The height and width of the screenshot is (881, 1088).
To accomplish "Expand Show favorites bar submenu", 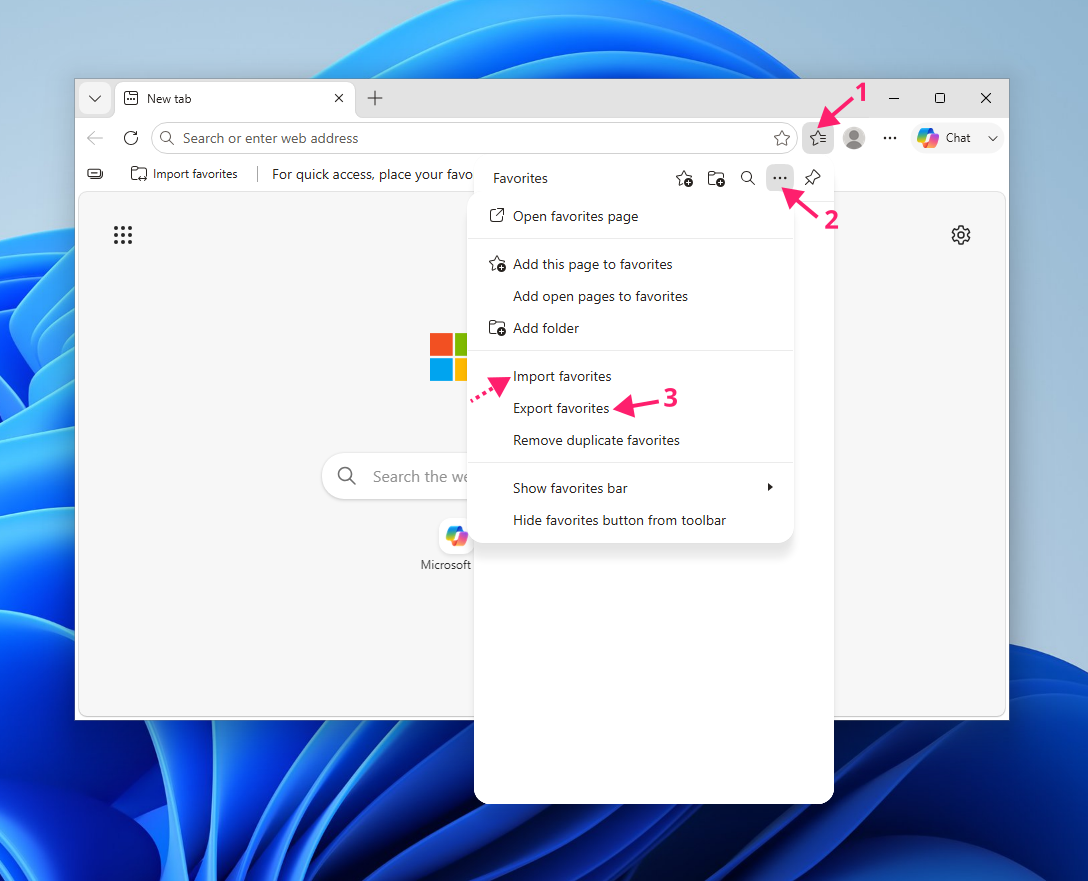I will pos(630,488).
